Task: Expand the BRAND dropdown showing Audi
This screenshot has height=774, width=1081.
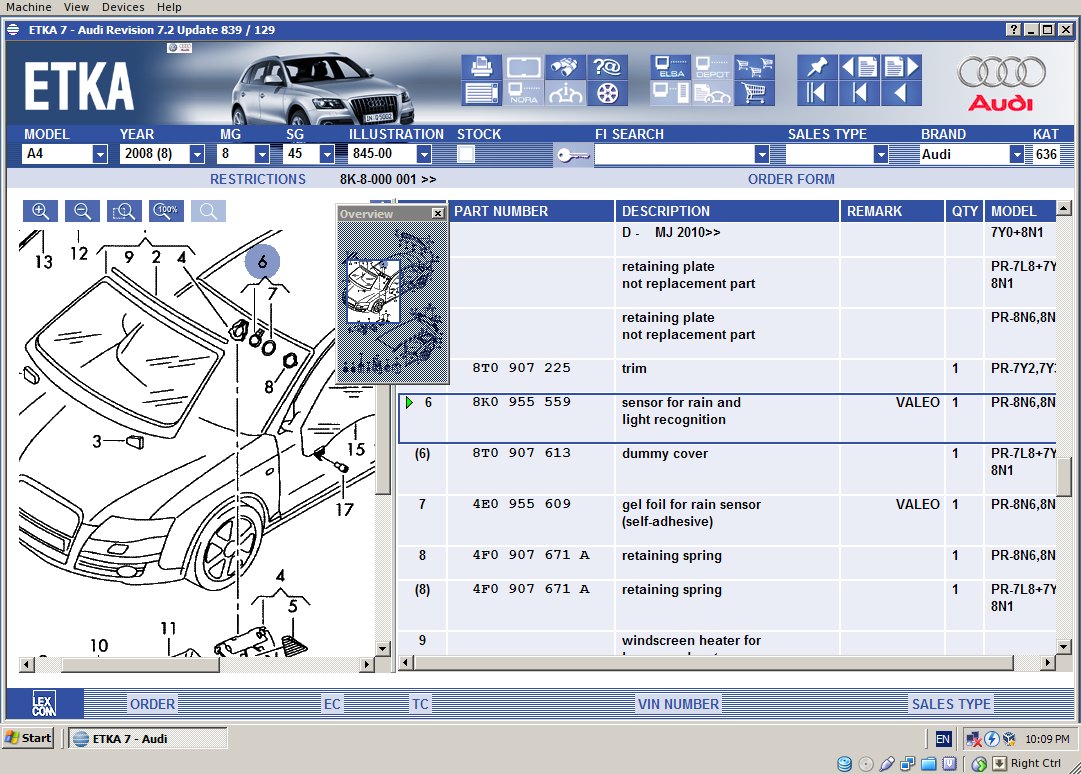Action: coord(1016,154)
